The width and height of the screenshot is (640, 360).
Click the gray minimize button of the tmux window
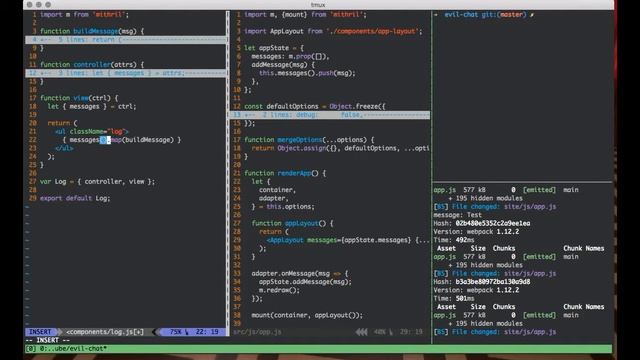(39, 4)
